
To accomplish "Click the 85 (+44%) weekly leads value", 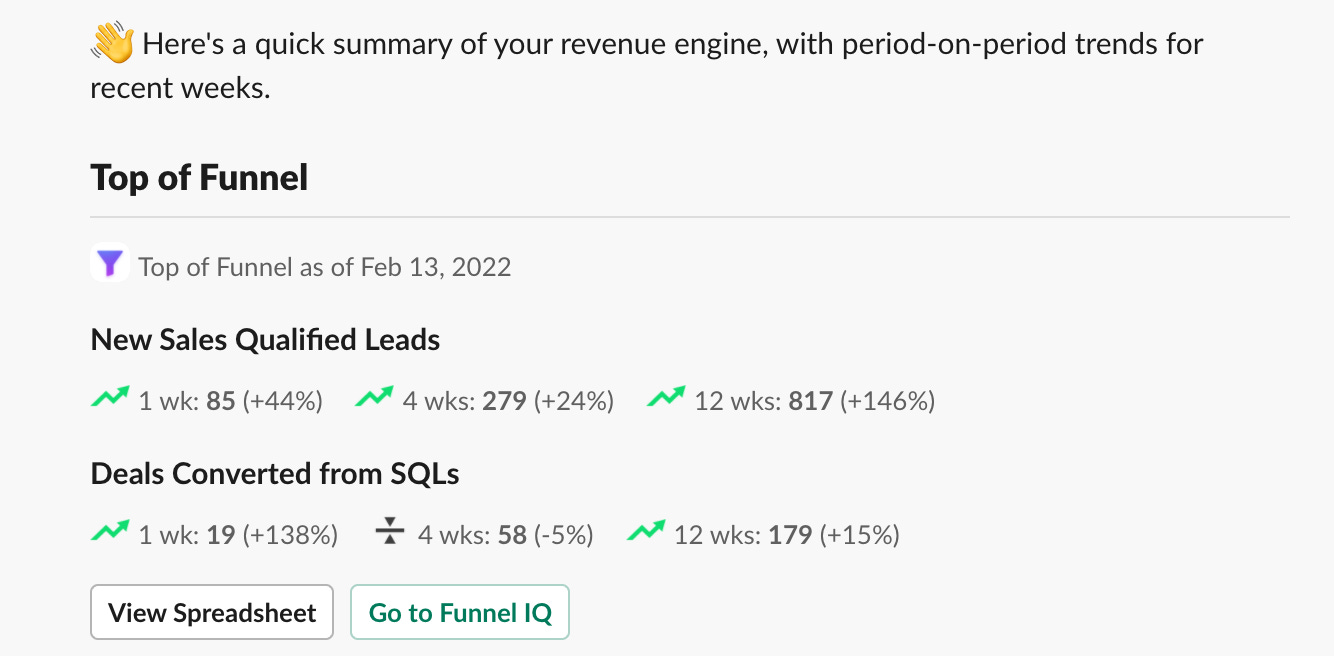I will [264, 401].
